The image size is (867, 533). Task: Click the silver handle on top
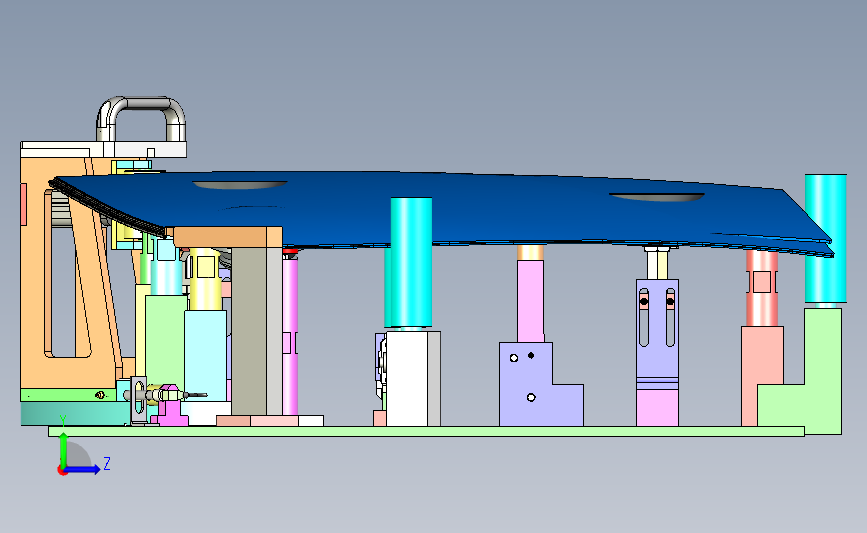(142, 119)
